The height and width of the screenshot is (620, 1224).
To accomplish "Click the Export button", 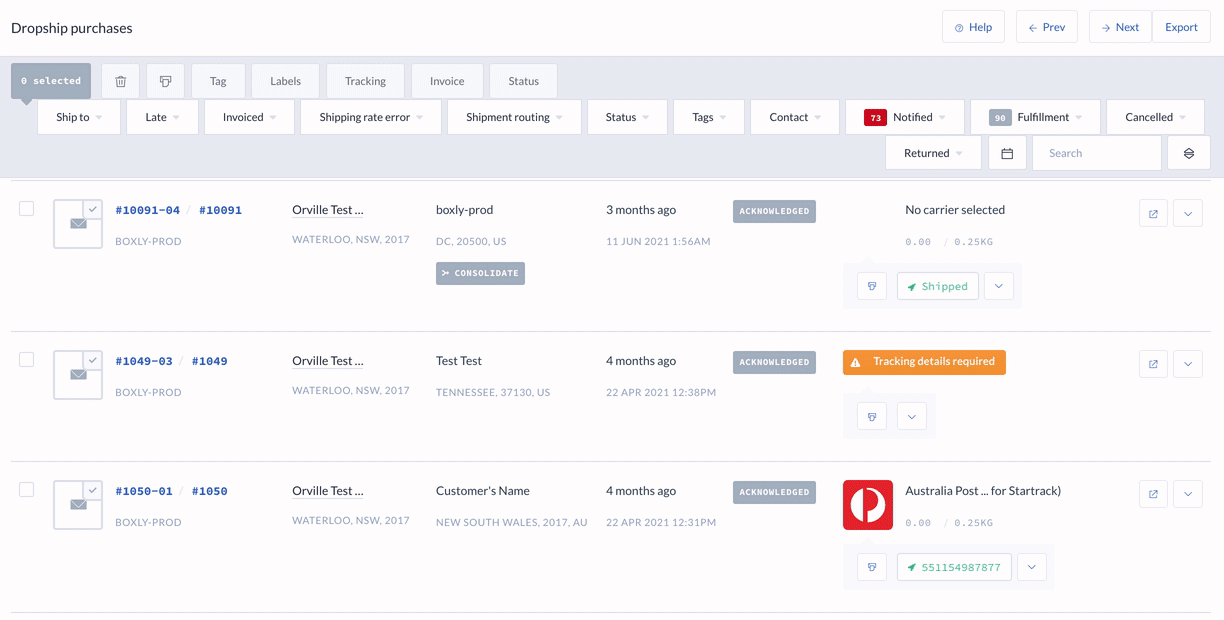I will point(1181,27).
